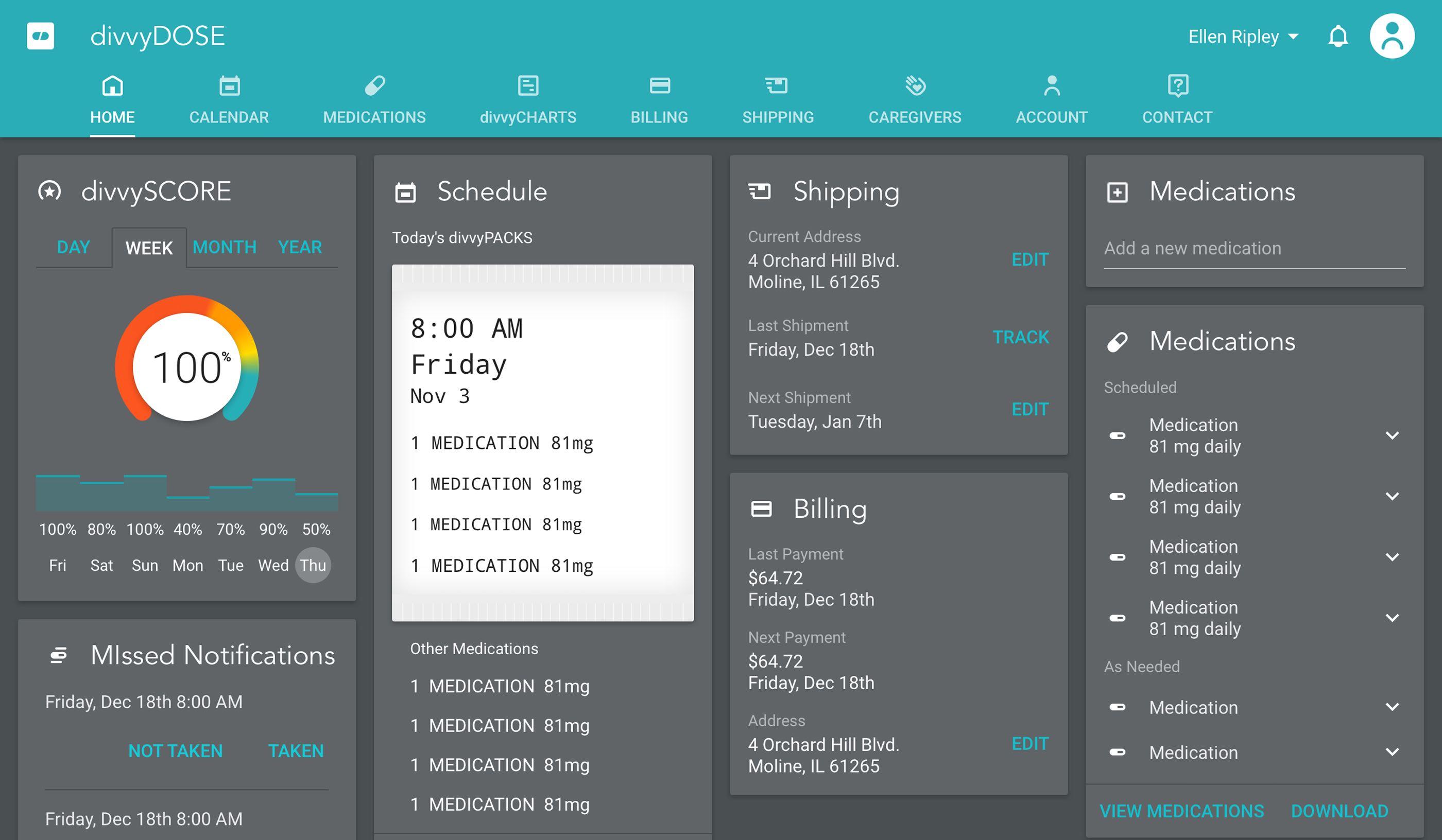Expand the first scheduled Medication 81 mg daily

1392,435
